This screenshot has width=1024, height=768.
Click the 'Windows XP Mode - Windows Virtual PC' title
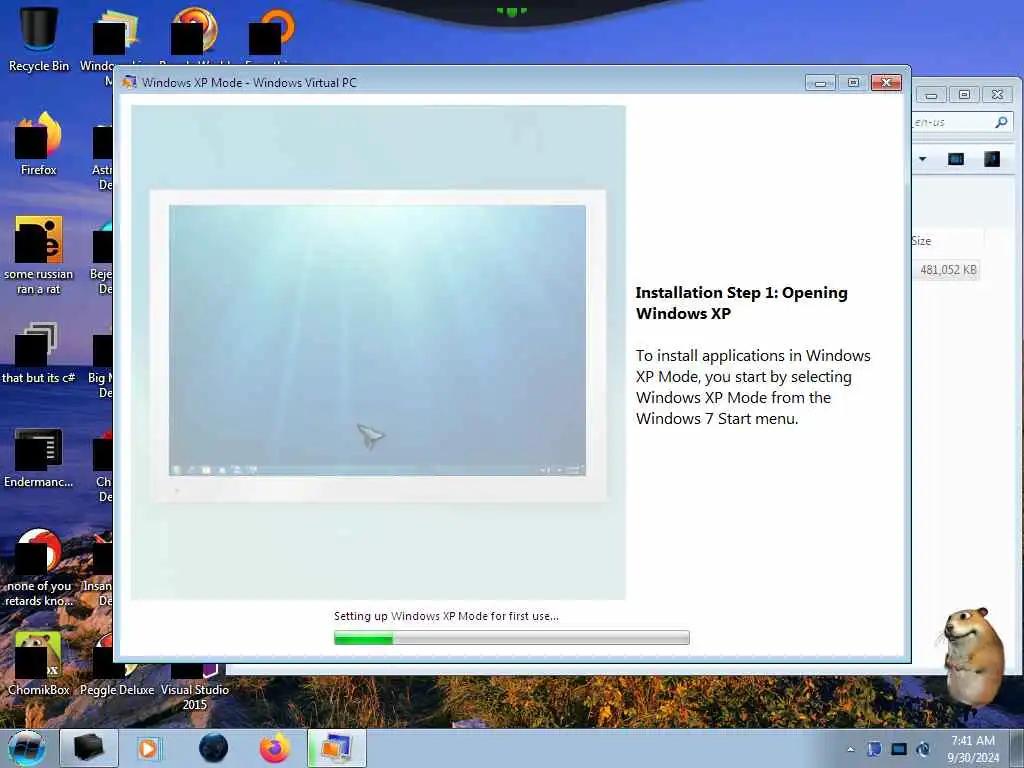(x=249, y=82)
